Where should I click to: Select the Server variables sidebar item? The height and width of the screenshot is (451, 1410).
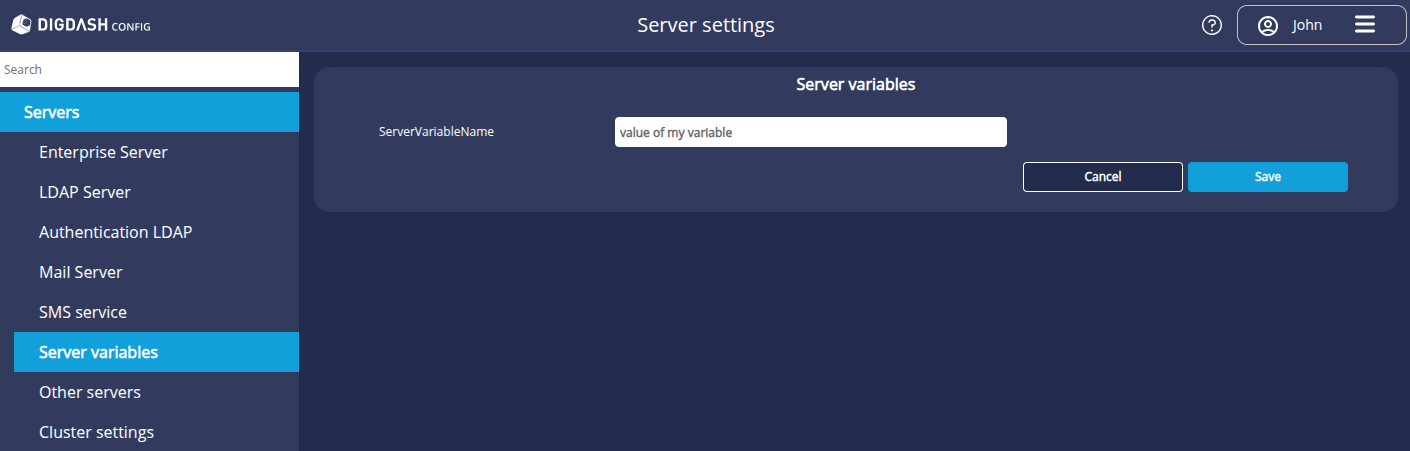(x=98, y=352)
